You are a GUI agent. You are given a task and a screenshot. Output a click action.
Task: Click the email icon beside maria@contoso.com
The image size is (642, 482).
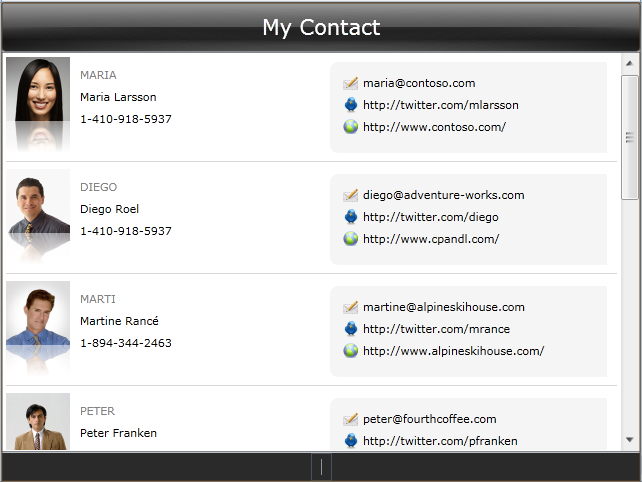tap(350, 83)
